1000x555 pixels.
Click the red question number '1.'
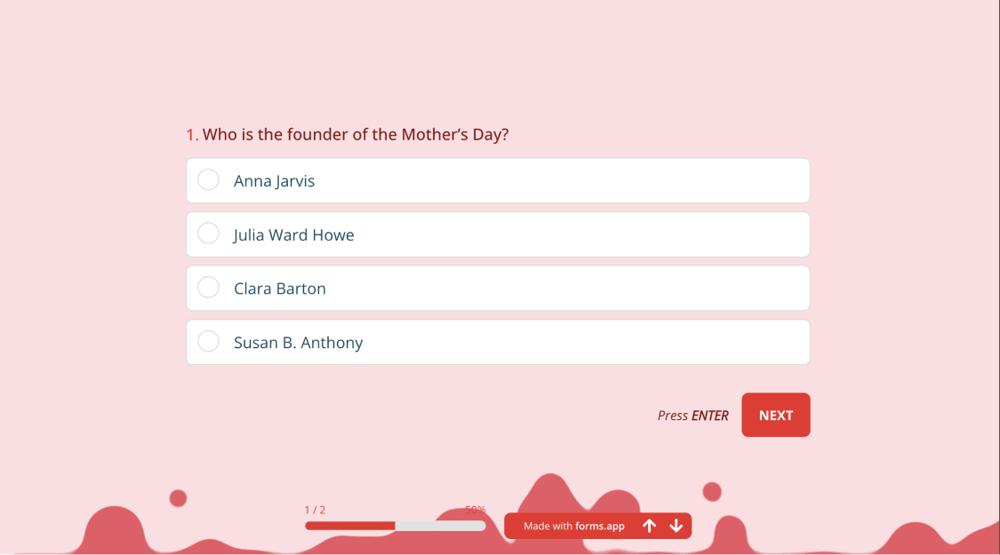pyautogui.click(x=192, y=134)
